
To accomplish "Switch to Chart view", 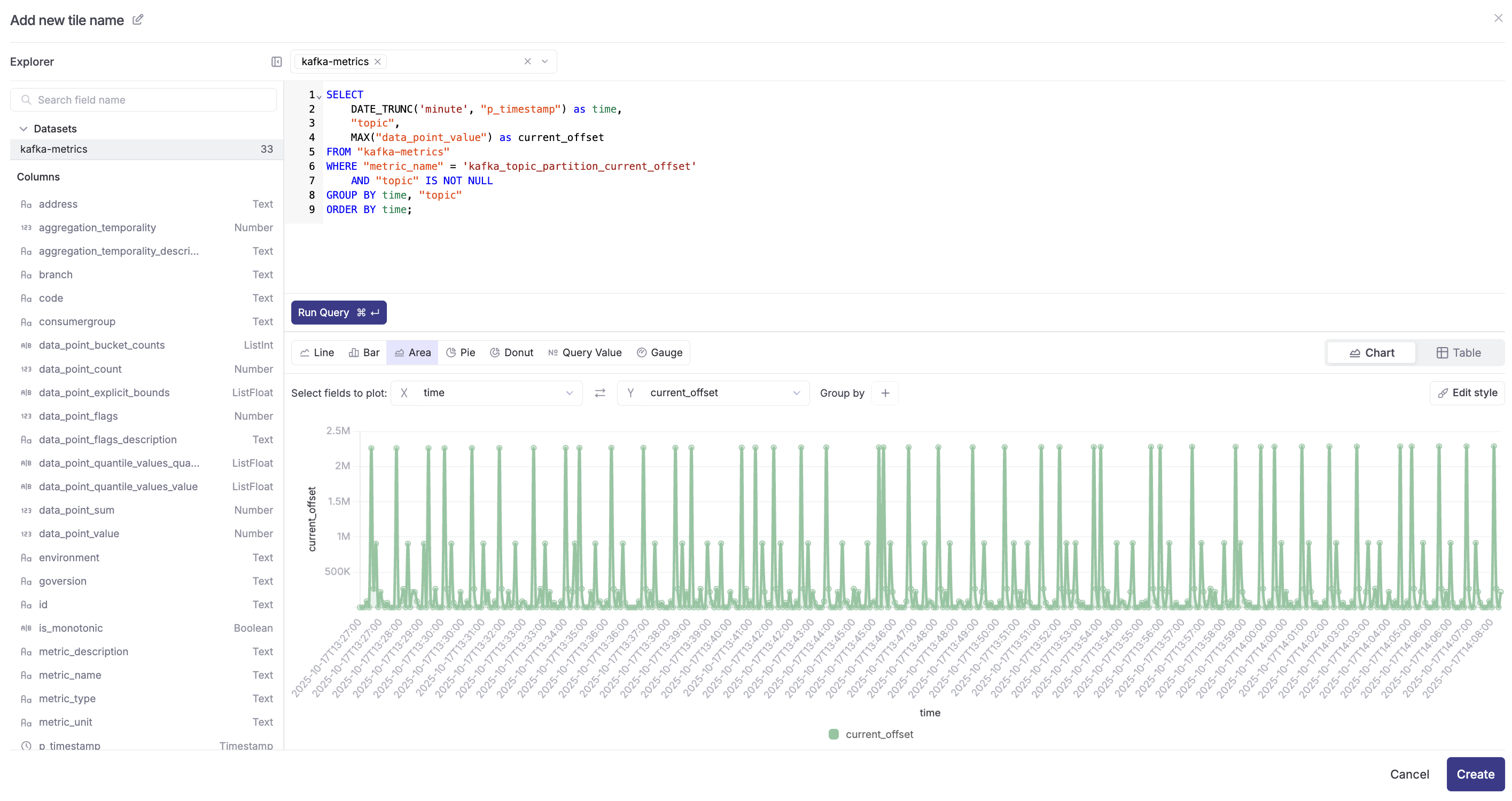I will (1371, 352).
